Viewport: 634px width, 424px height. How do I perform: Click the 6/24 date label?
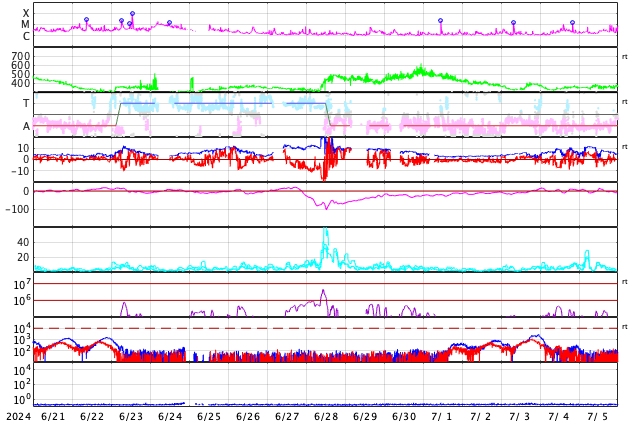[x=170, y=417]
